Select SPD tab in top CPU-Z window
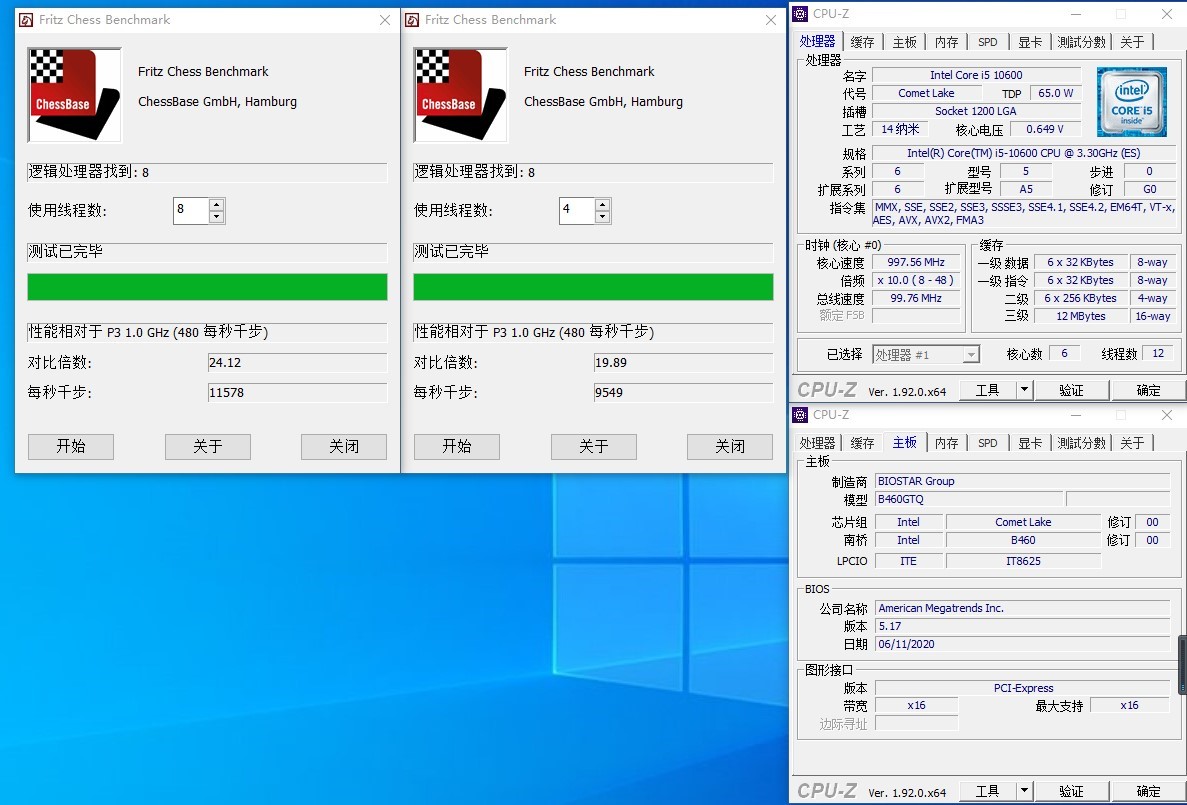This screenshot has height=805, width=1187. point(987,42)
